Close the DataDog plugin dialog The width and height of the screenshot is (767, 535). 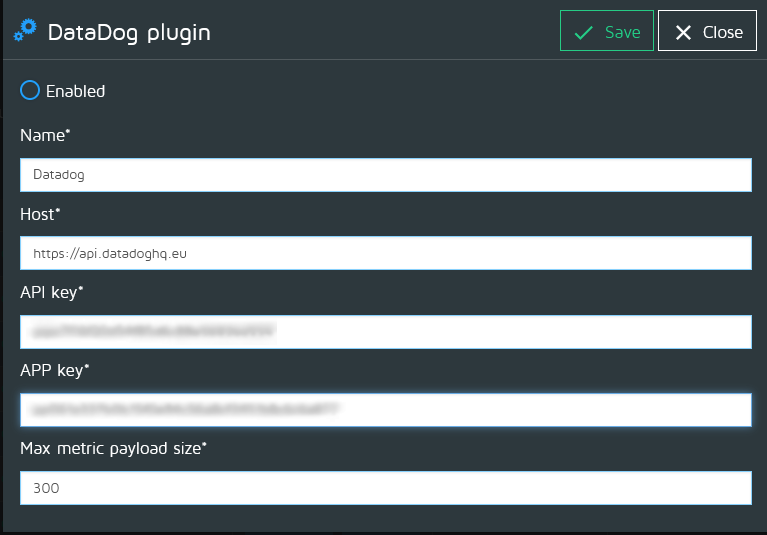[707, 31]
